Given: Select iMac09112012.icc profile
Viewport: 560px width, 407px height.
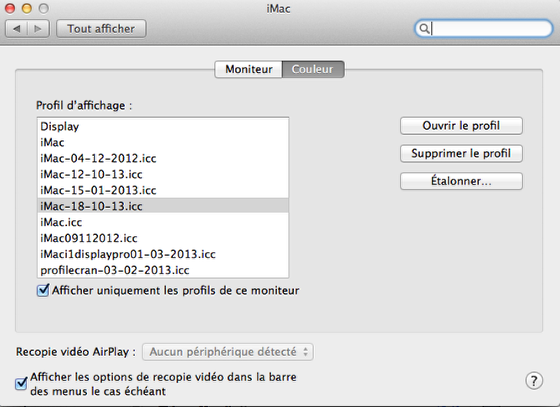Looking at the screenshot, I should pos(163,238).
